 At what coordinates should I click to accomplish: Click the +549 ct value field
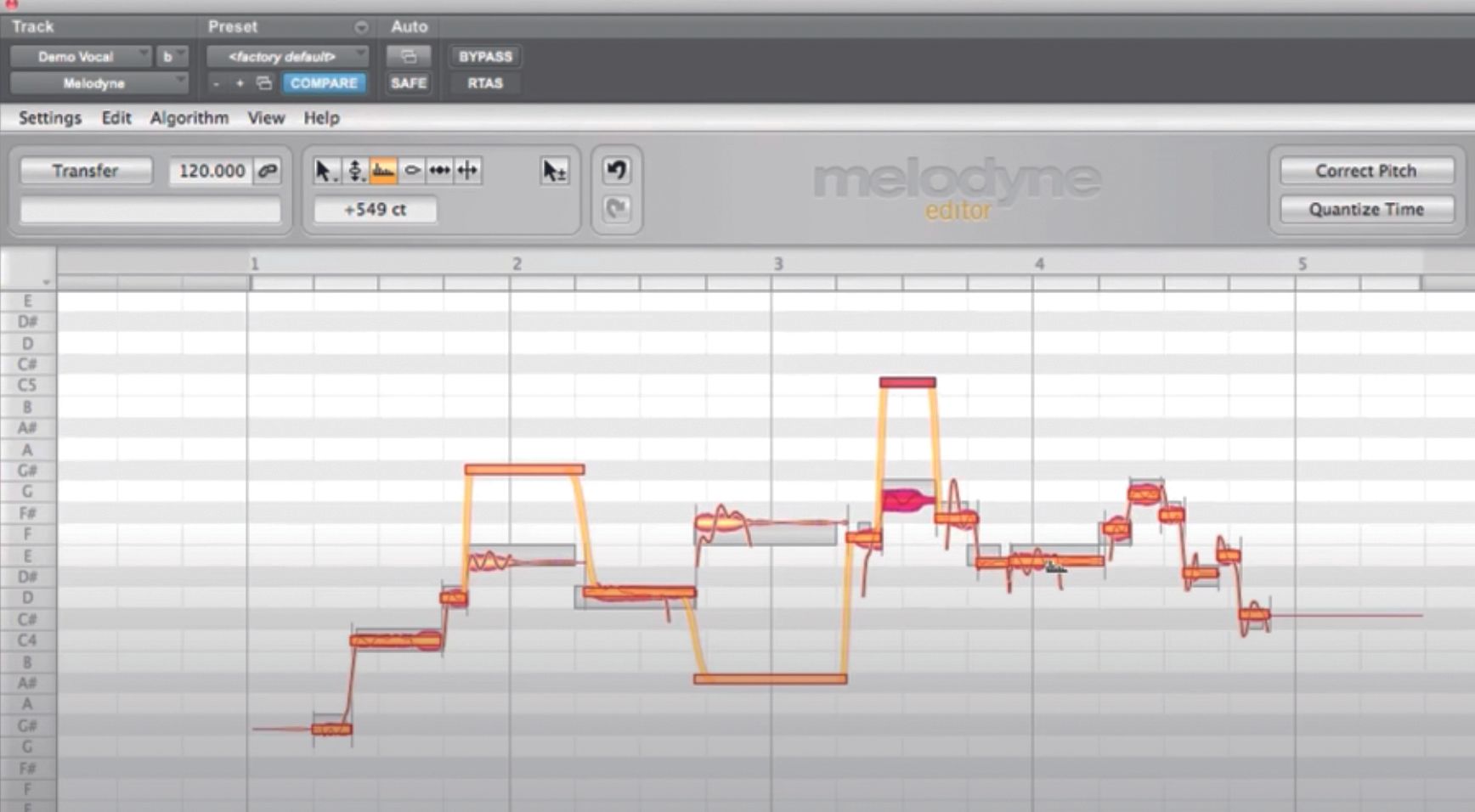tap(376, 209)
